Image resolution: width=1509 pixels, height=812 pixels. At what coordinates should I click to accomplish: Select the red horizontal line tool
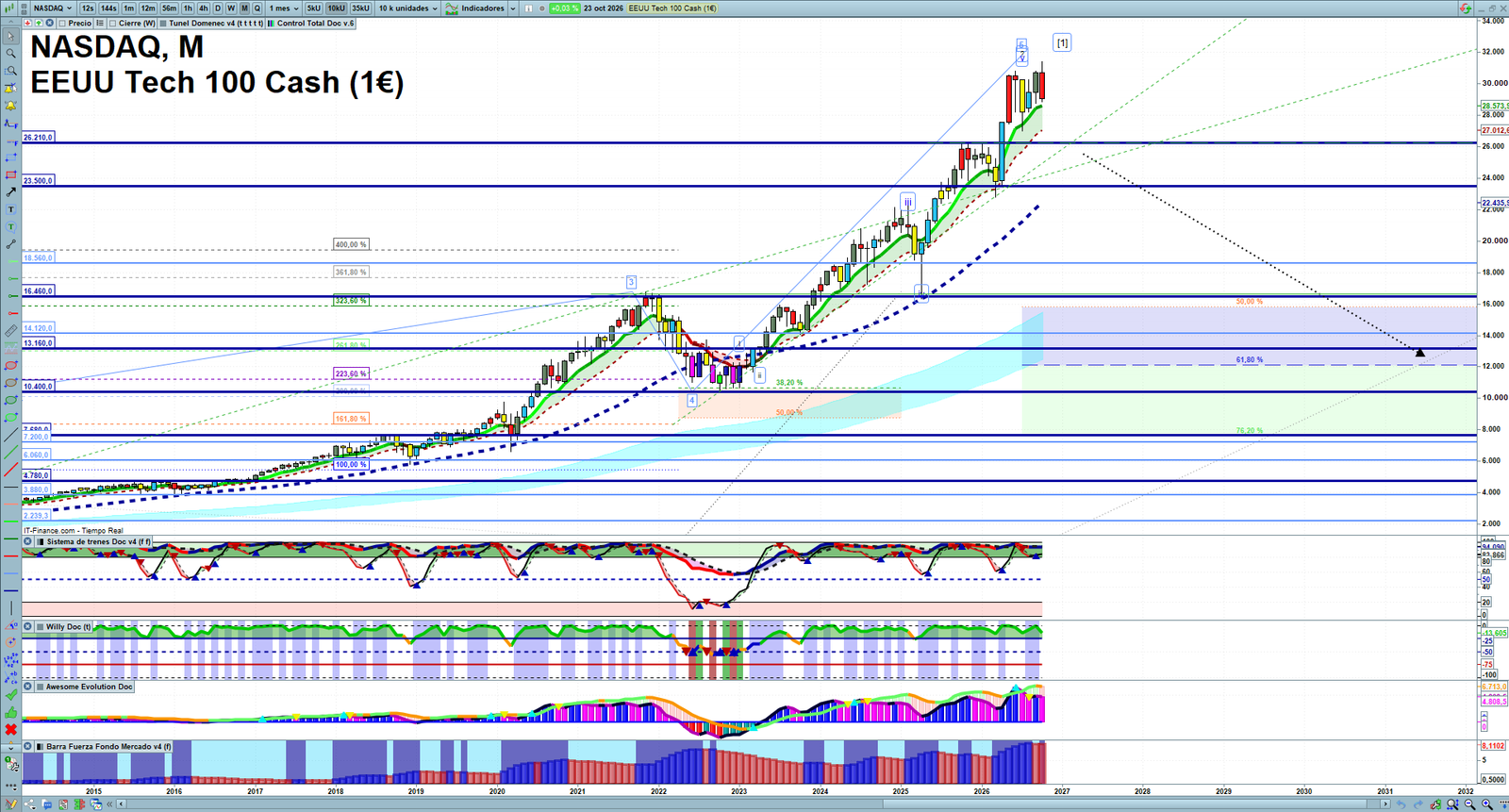click(x=11, y=313)
